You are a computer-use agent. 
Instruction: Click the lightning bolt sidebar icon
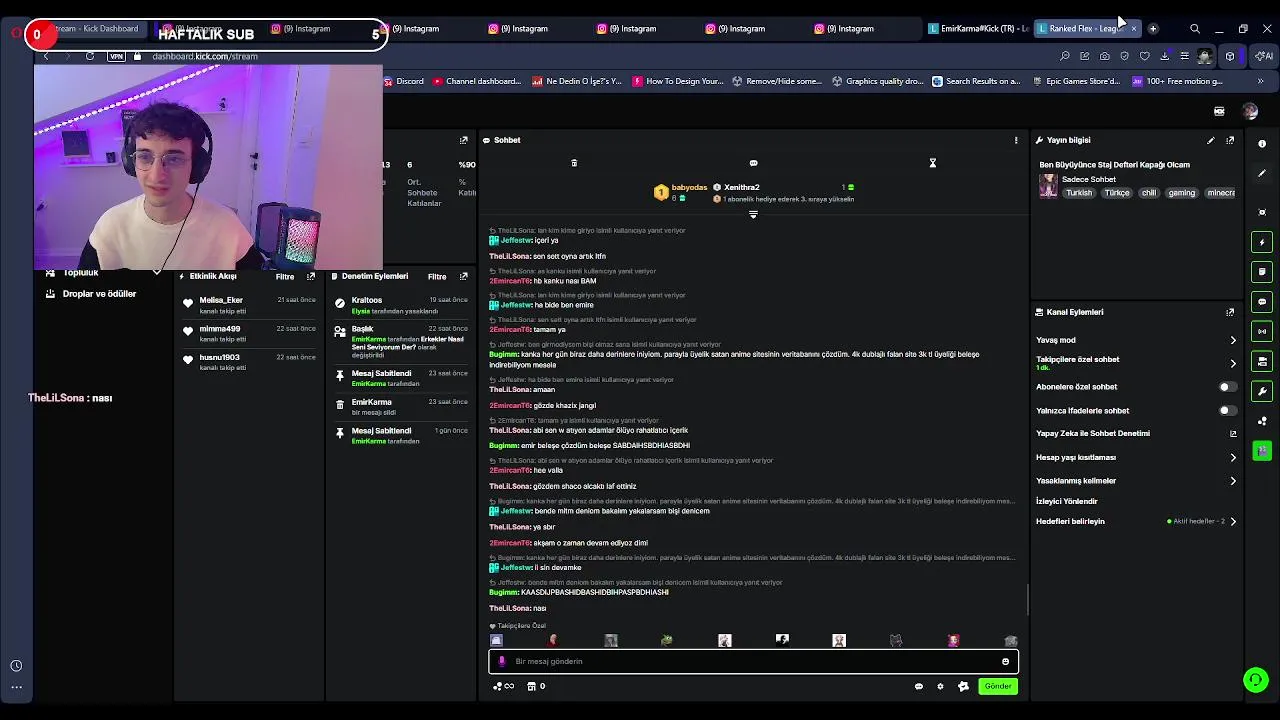(x=1262, y=242)
